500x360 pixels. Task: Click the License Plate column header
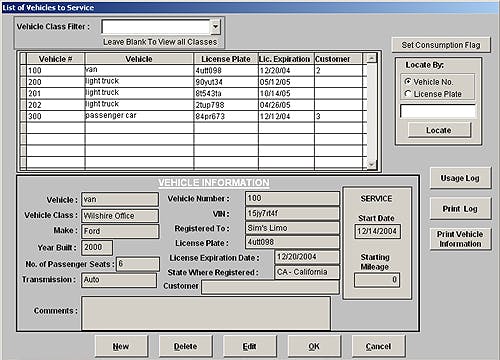[x=226, y=59]
